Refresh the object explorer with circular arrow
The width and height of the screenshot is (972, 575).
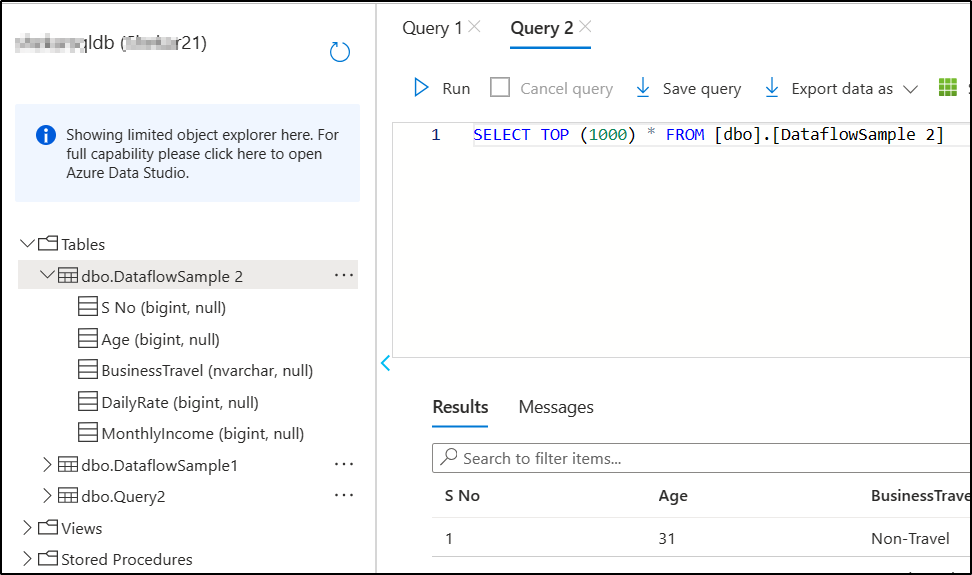[340, 52]
